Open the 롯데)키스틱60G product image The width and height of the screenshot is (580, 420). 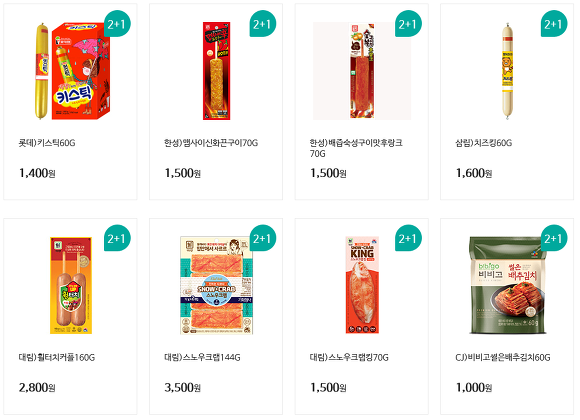point(70,71)
